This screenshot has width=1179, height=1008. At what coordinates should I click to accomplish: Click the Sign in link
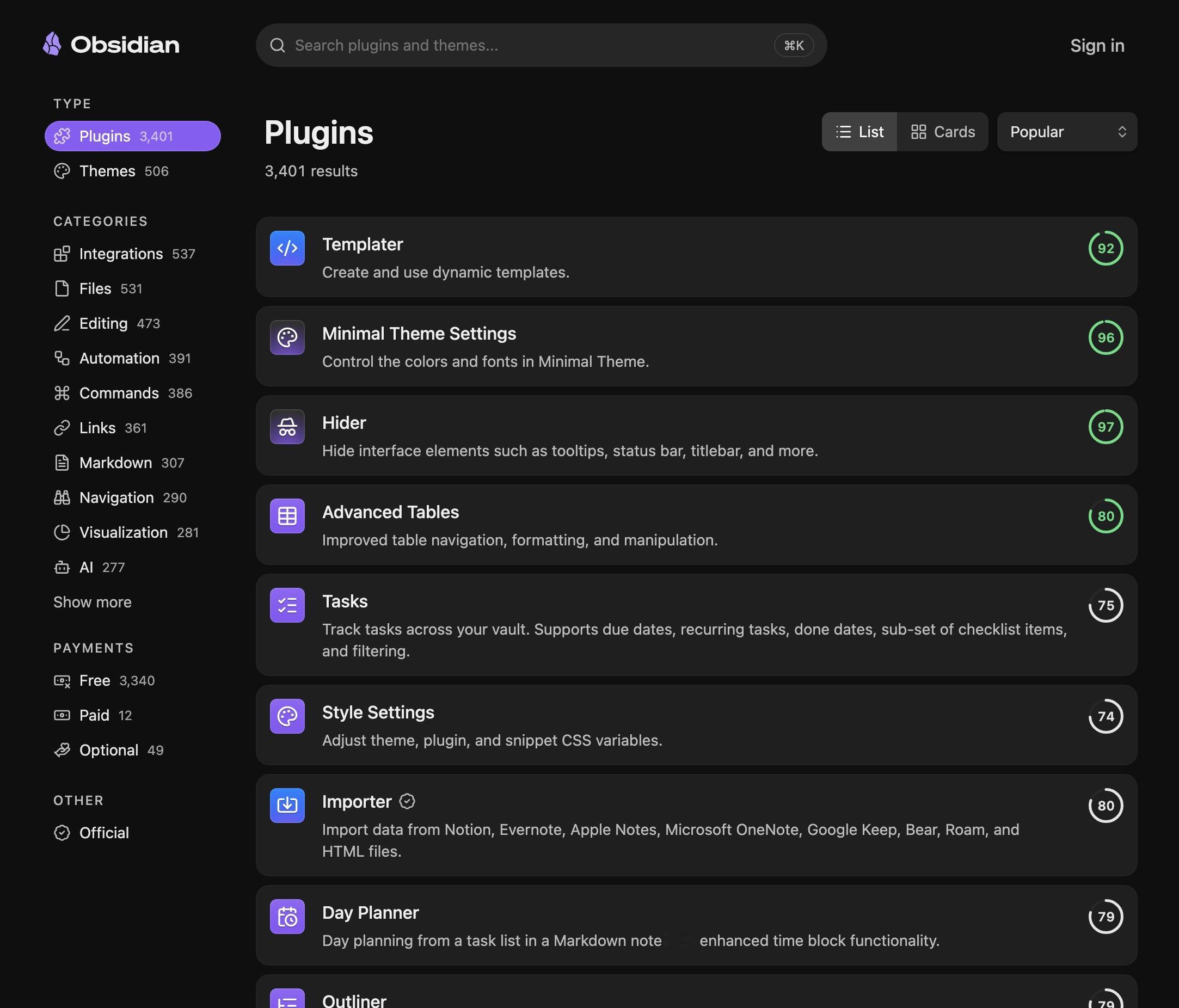pos(1097,46)
